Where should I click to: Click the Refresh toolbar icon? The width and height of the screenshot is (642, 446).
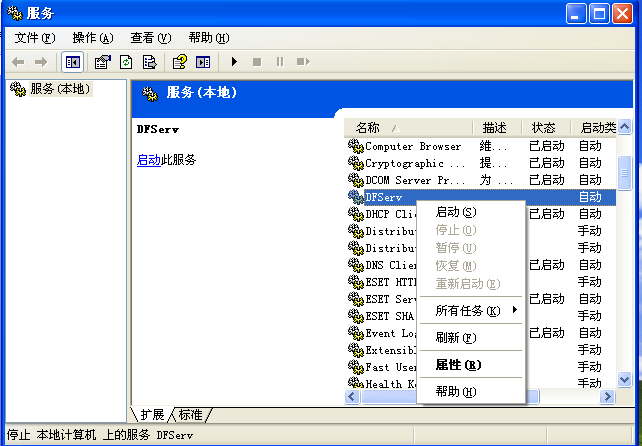click(x=126, y=62)
